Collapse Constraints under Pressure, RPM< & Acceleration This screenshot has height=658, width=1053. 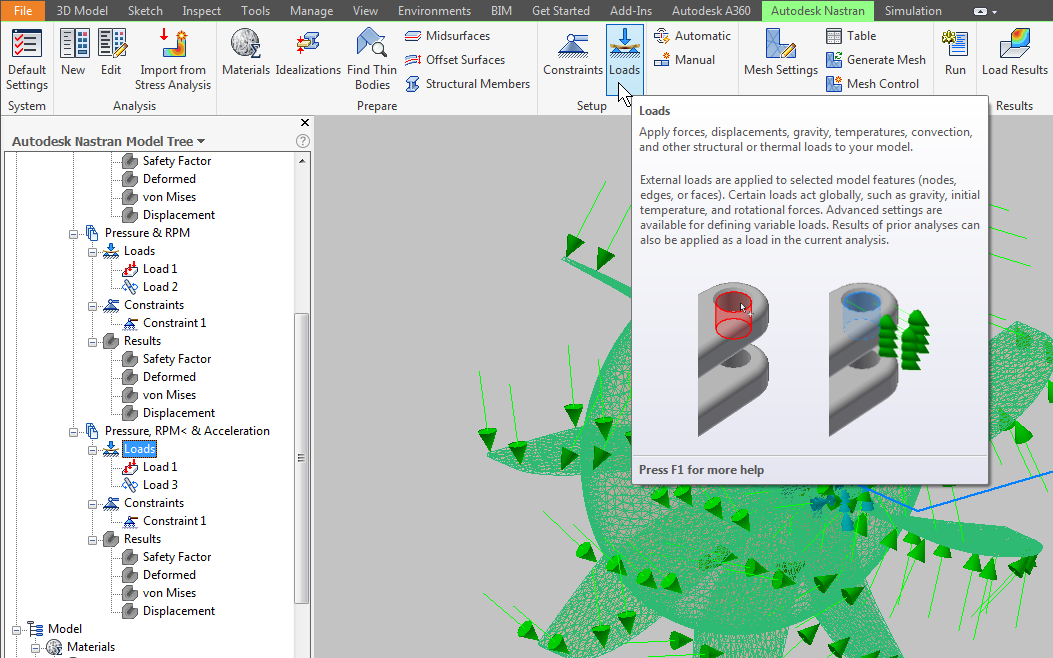[93, 504]
